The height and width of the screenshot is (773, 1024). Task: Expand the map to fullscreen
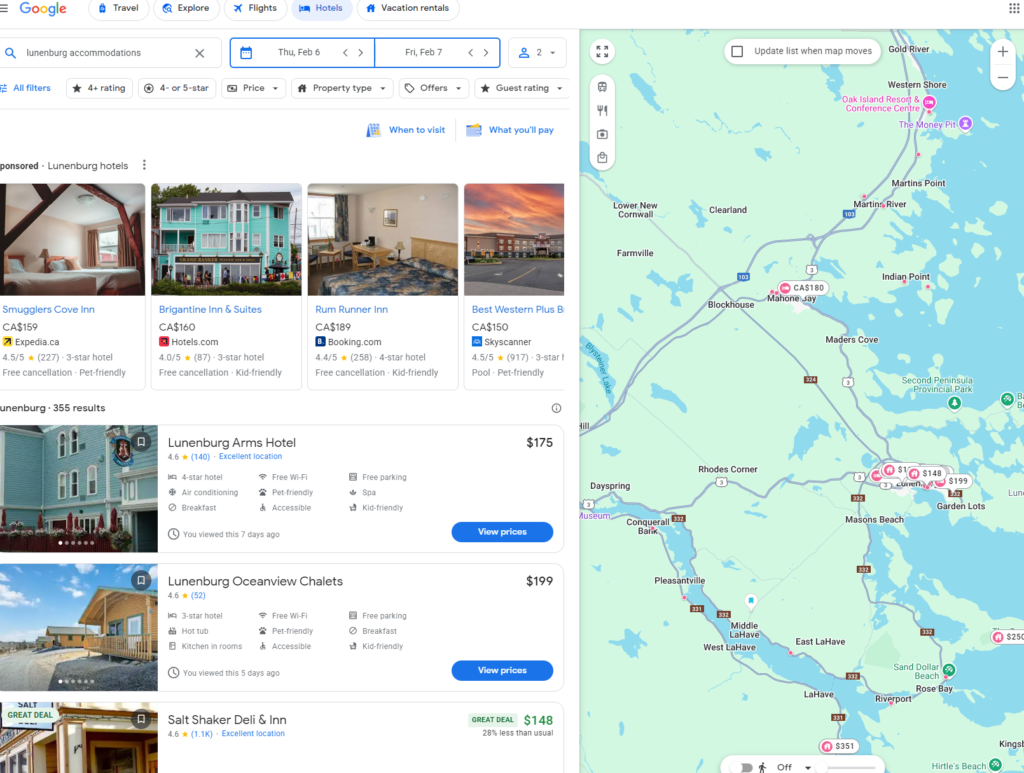coord(602,52)
